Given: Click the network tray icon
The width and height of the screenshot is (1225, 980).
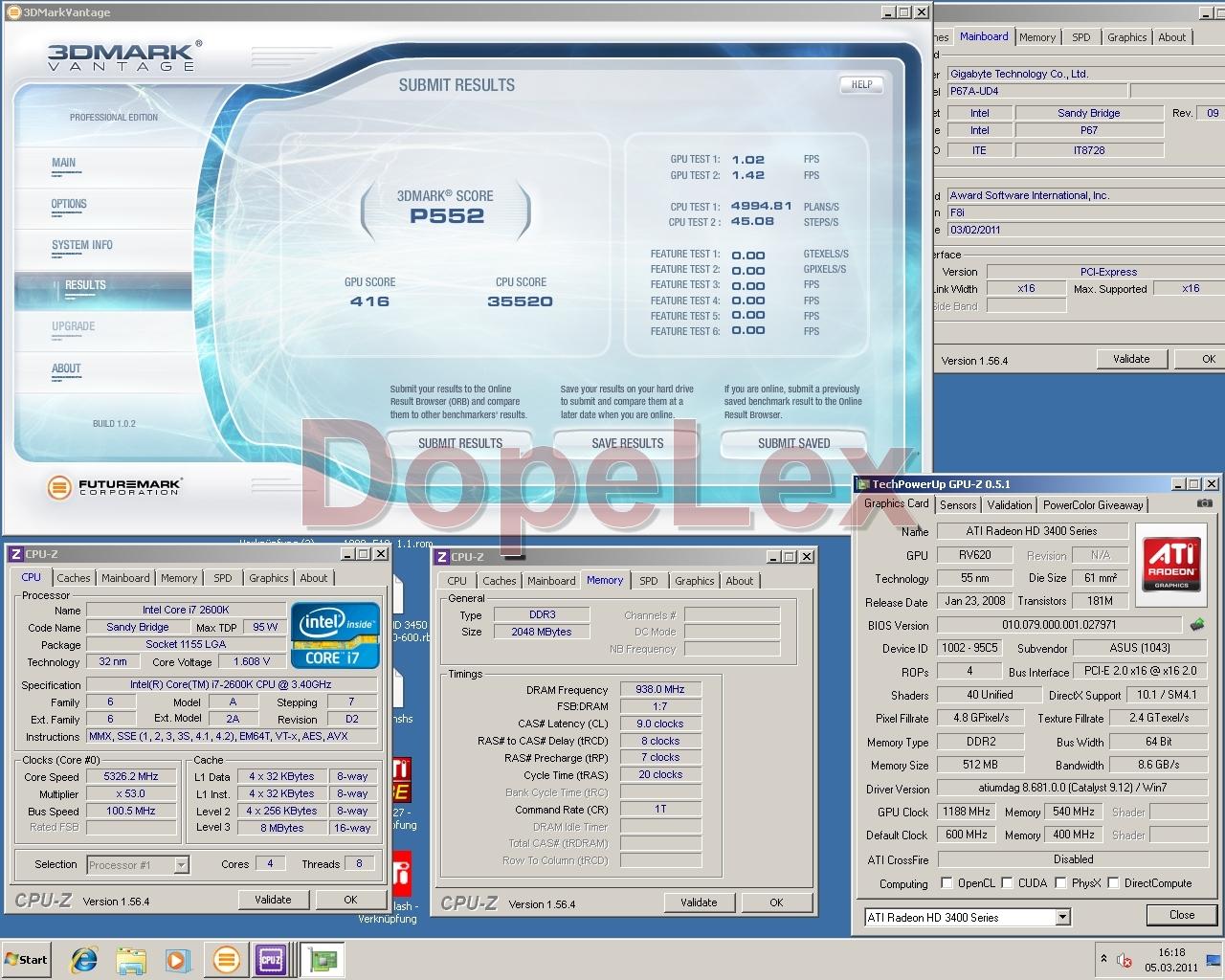Looking at the screenshot, I should (x=1213, y=960).
